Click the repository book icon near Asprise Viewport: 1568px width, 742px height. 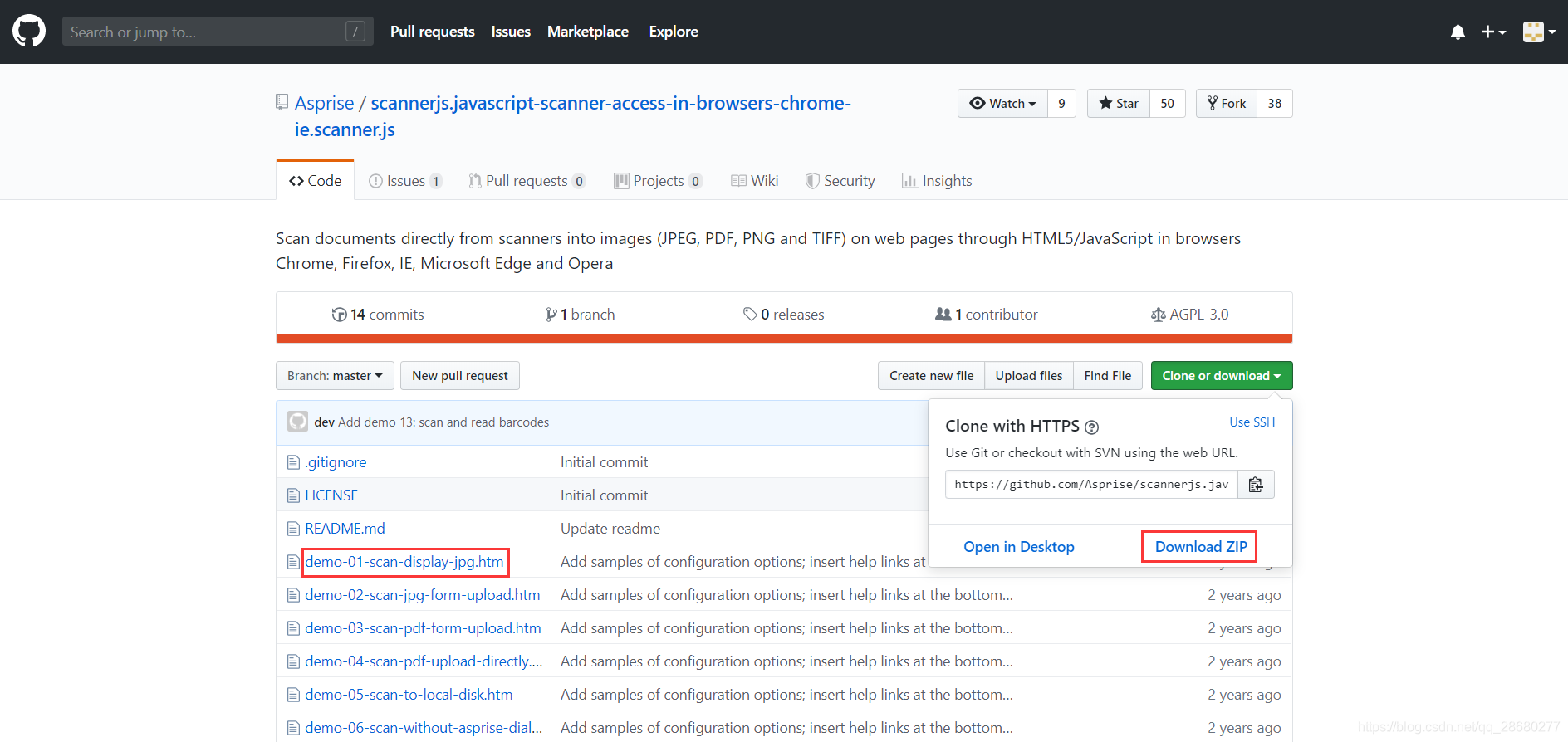(282, 103)
